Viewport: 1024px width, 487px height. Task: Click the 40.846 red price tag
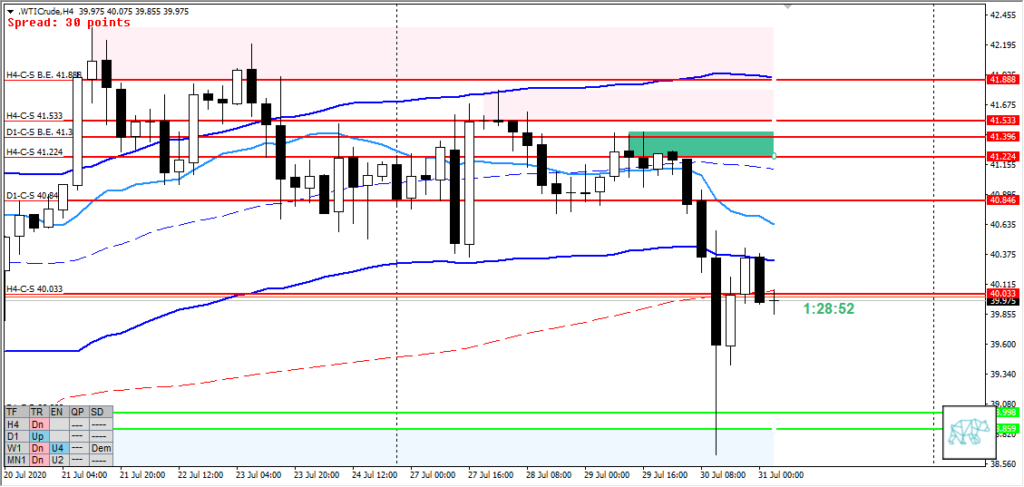point(1001,200)
